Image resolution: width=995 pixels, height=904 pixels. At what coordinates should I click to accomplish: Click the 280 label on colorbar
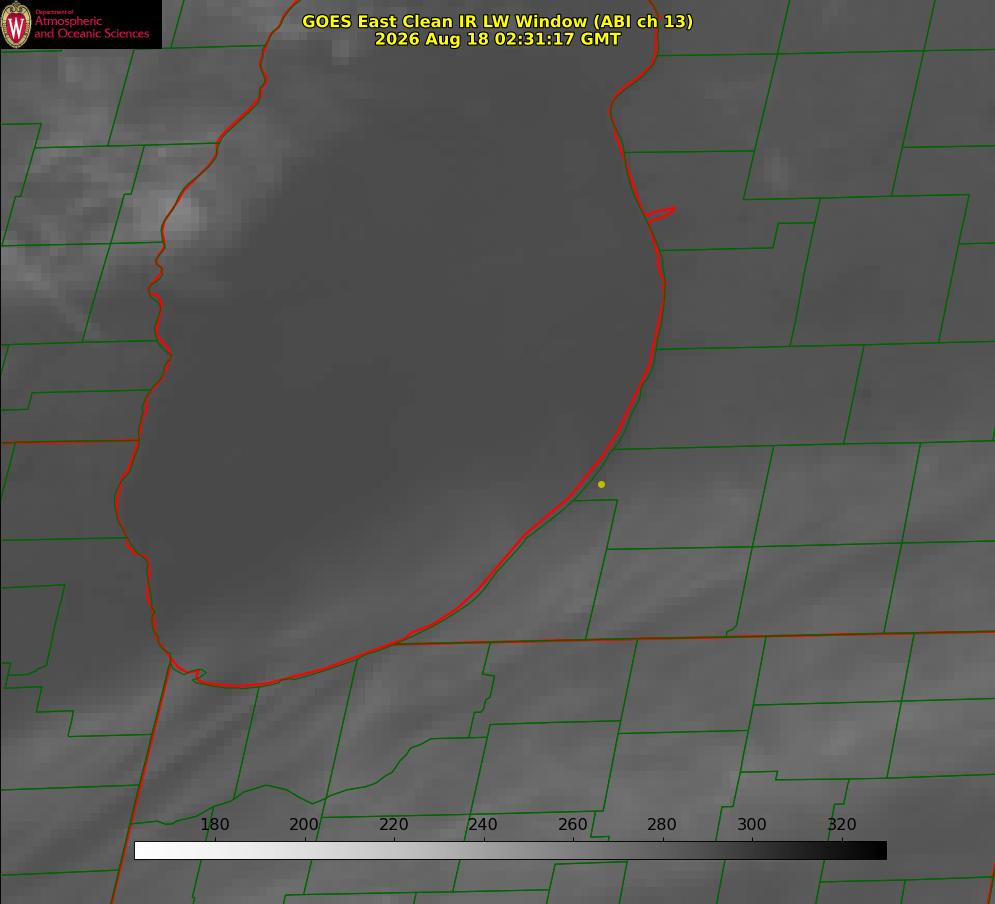click(x=662, y=824)
